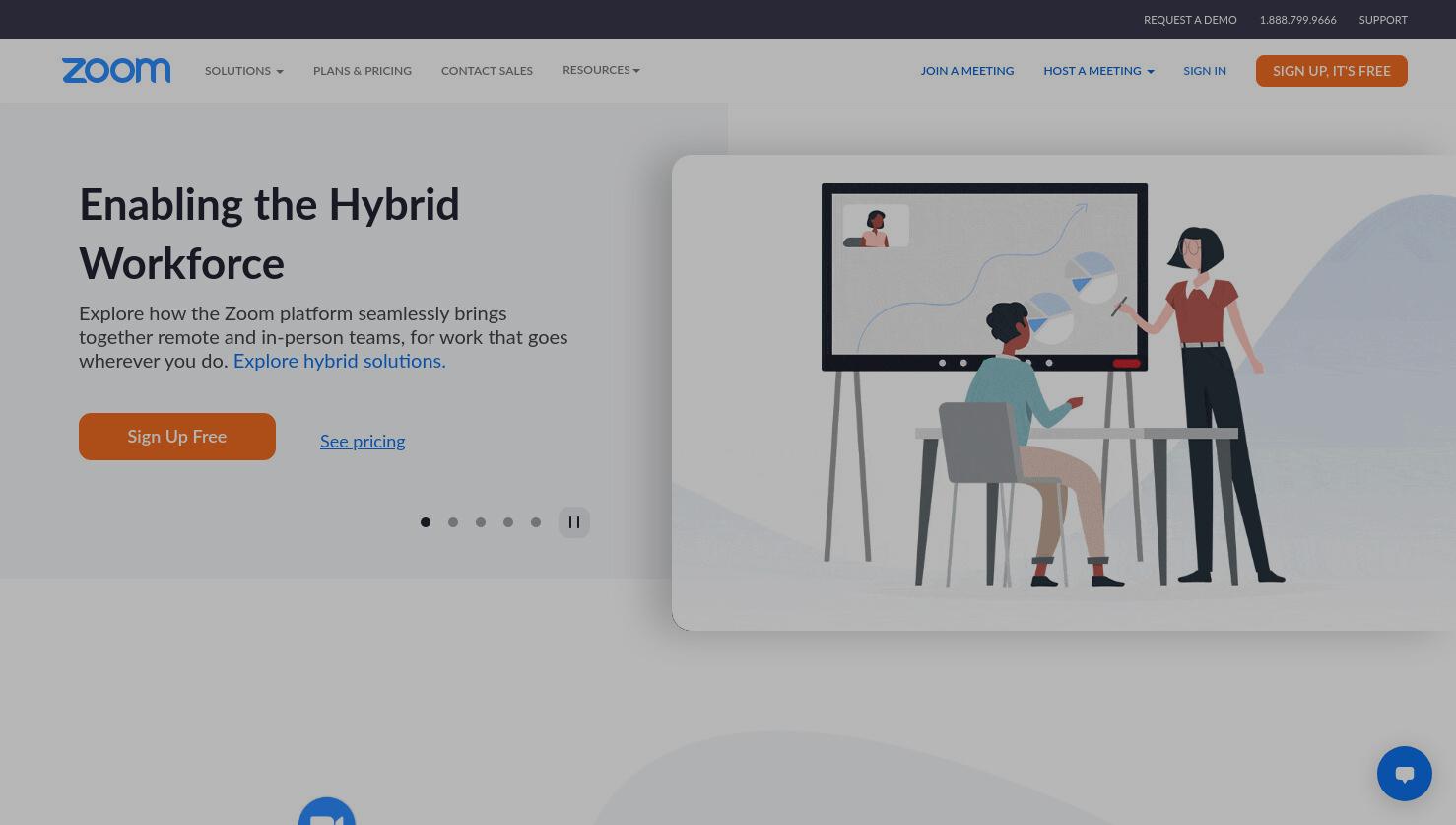This screenshot has height=825, width=1456.
Task: Click the Sign Up Free hero button
Action: (177, 437)
